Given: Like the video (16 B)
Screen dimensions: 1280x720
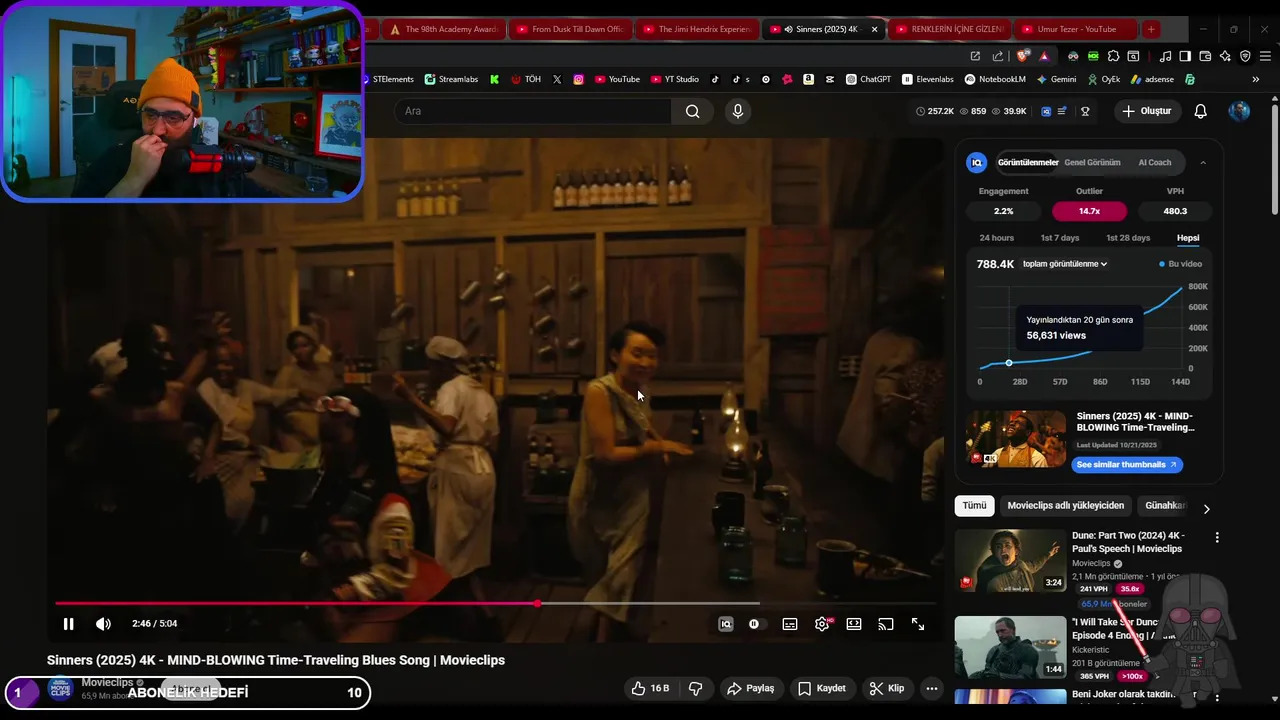Looking at the screenshot, I should (x=650, y=688).
